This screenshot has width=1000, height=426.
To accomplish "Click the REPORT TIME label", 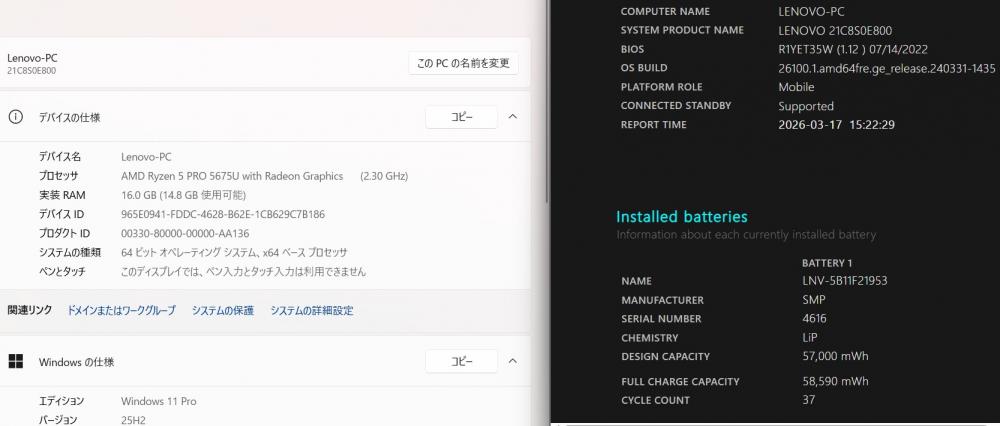I will pyautogui.click(x=654, y=125).
